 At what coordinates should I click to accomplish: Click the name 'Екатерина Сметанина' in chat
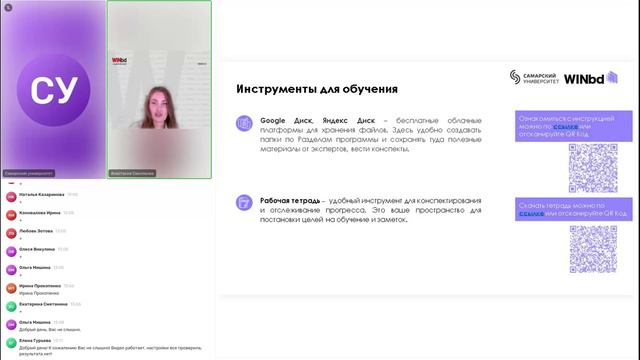[x=43, y=304]
